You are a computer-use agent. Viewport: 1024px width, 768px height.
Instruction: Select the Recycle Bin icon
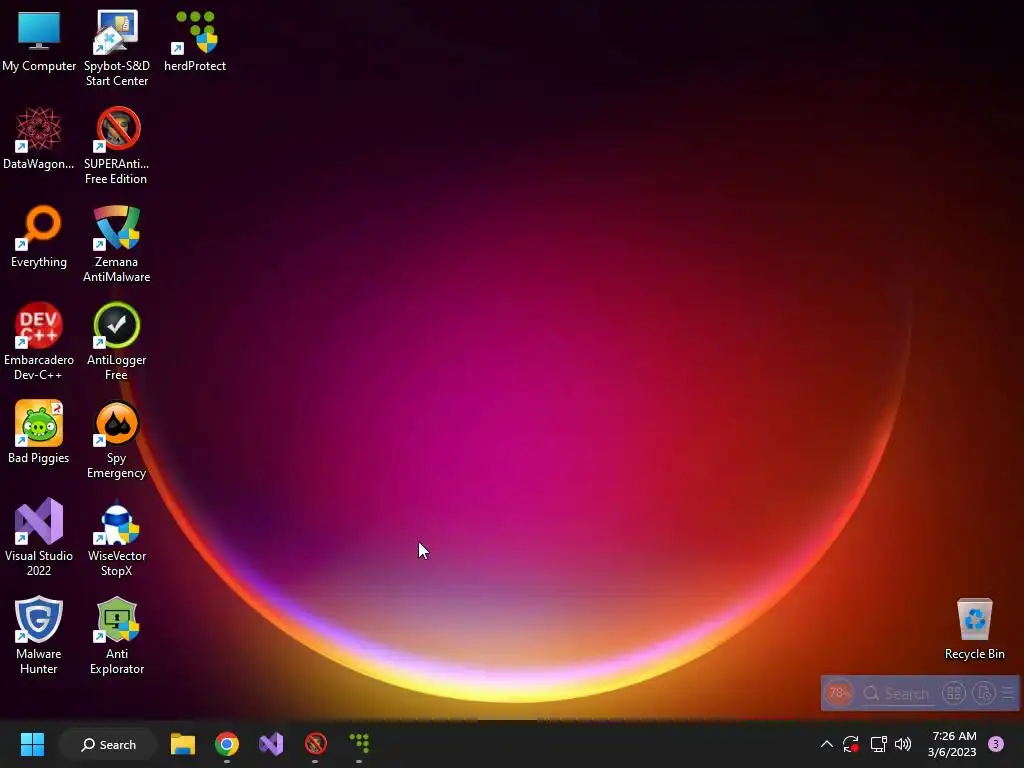[x=974, y=629]
